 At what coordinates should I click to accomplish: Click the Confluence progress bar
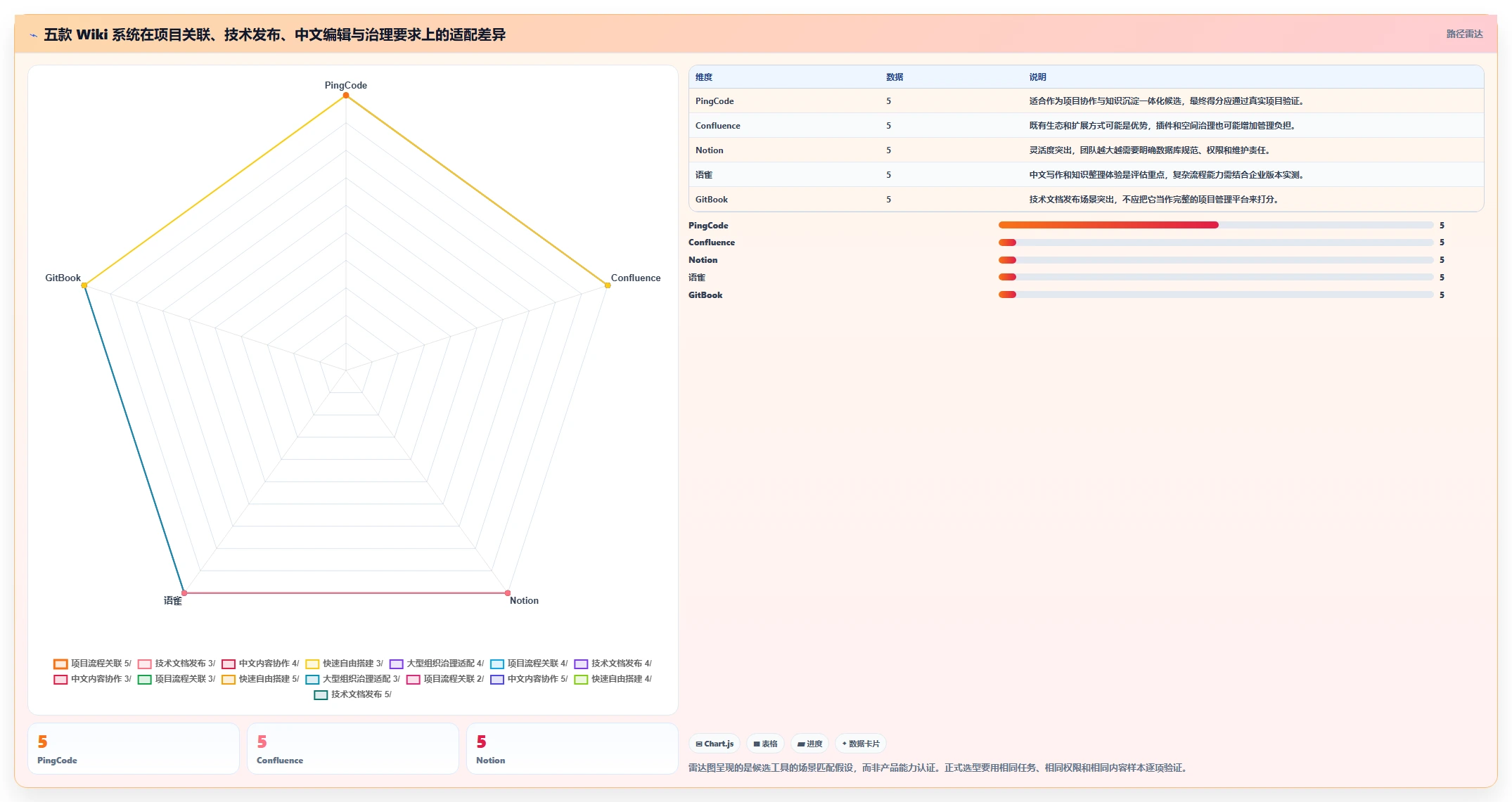point(1216,242)
